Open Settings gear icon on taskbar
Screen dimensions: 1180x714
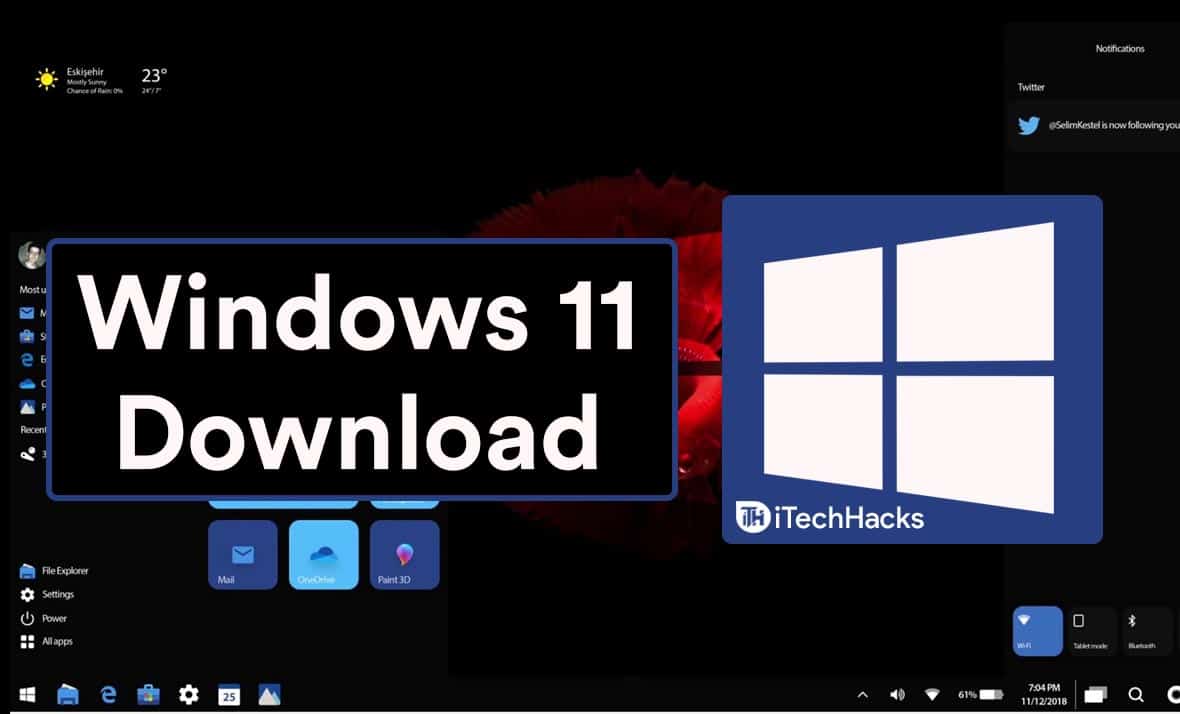click(x=188, y=694)
